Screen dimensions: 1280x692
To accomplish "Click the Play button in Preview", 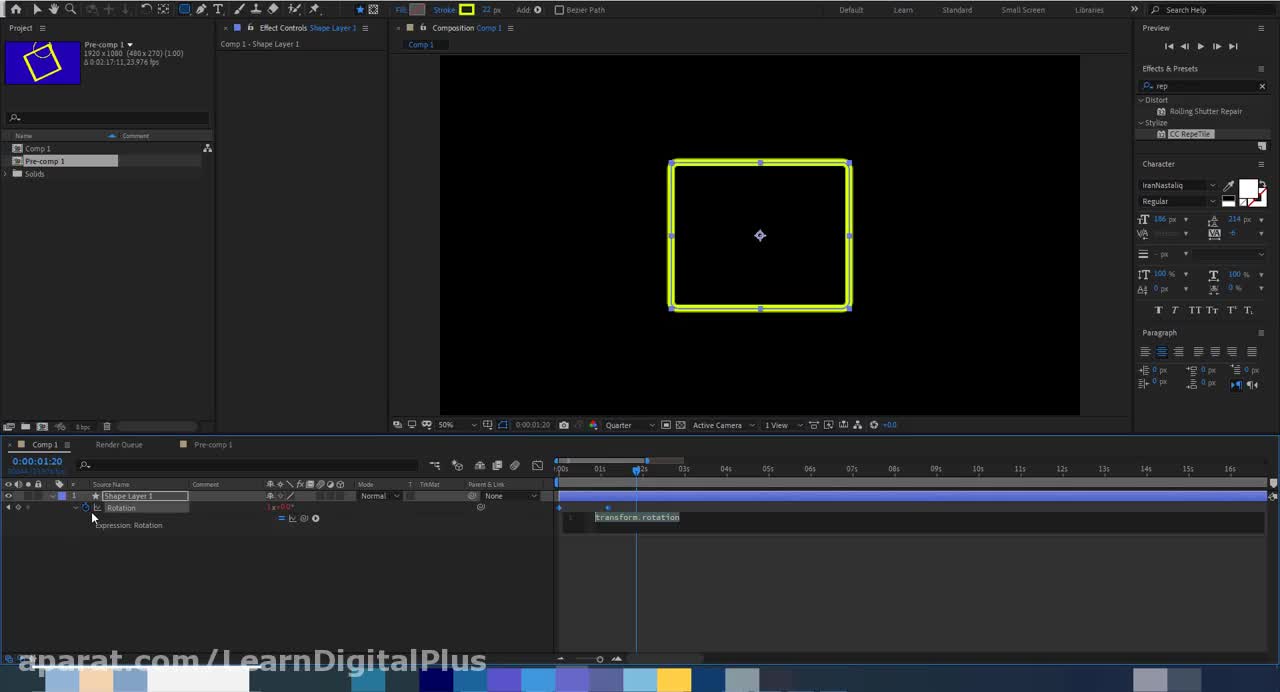I will [x=1201, y=47].
